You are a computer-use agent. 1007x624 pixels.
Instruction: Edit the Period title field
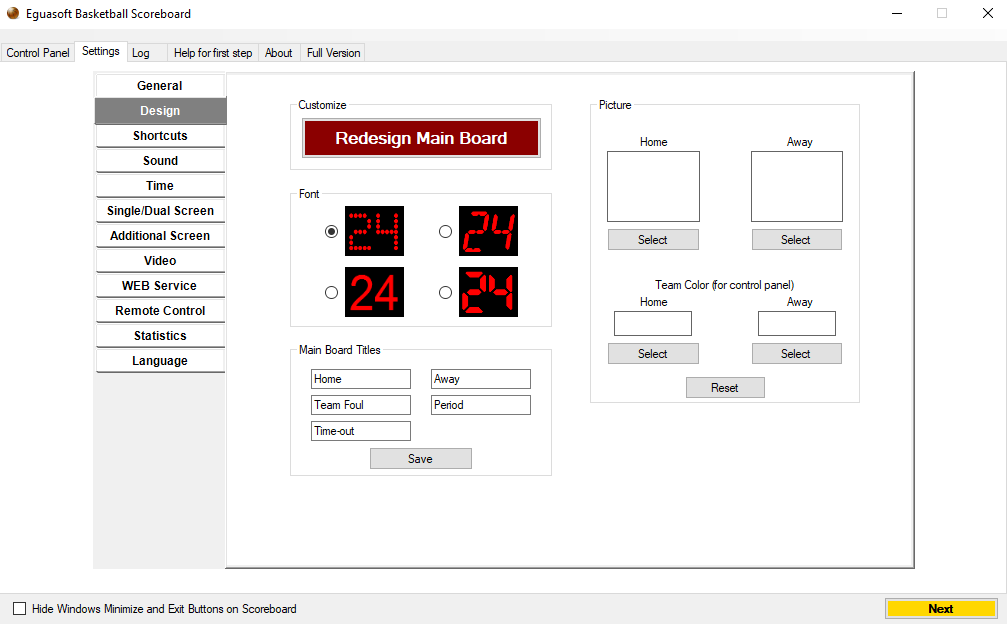481,405
